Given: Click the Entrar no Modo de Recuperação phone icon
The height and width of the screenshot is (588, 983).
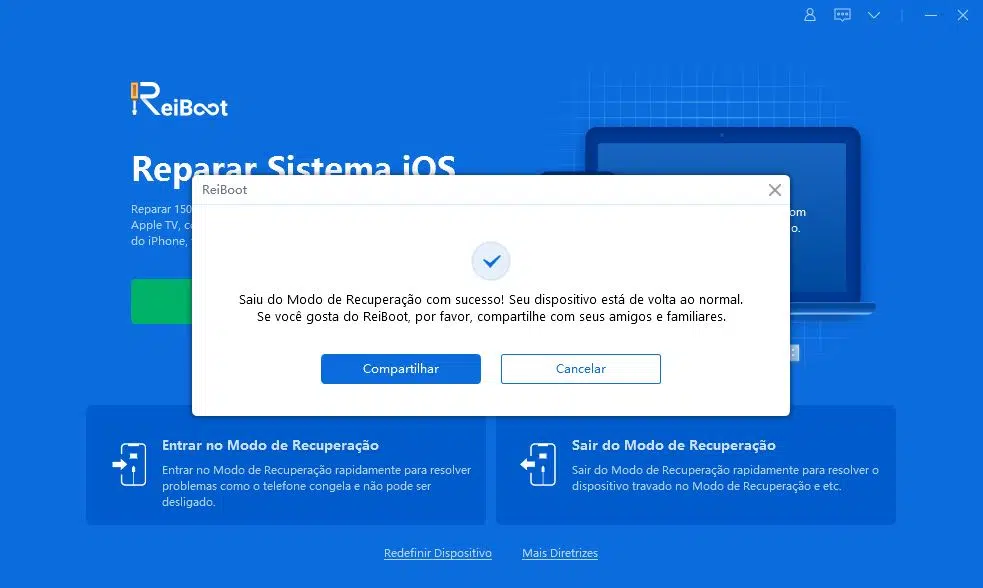Looking at the screenshot, I should point(131,463).
